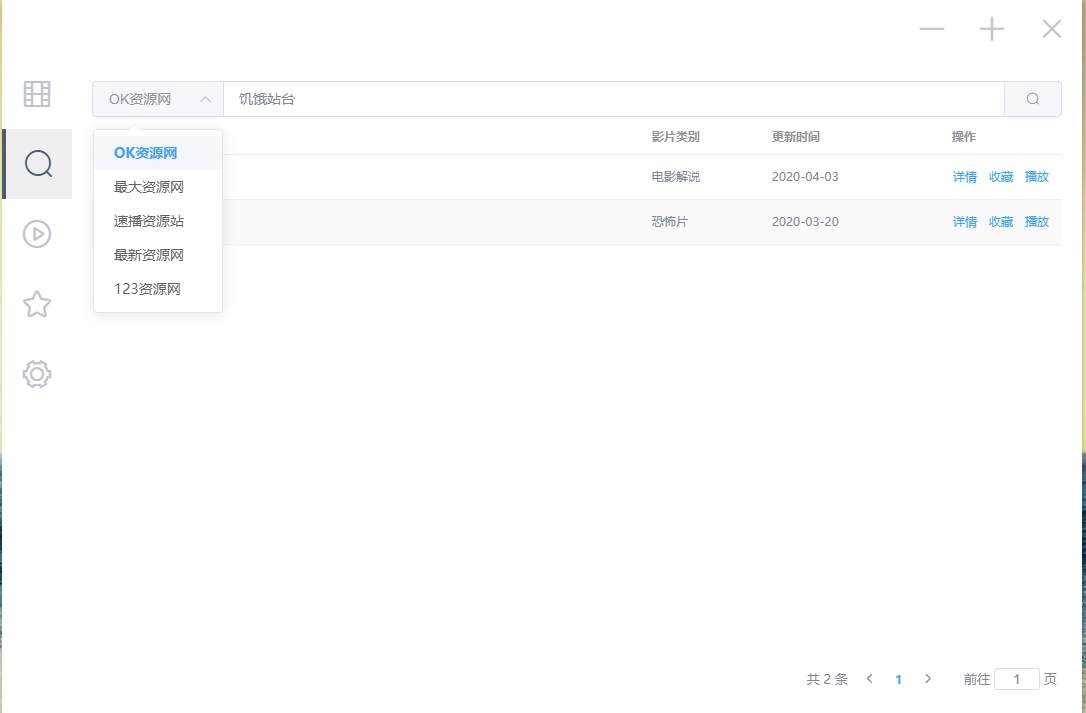Open 详情 for the 电影解说 result
This screenshot has height=713, width=1086.
tap(964, 176)
